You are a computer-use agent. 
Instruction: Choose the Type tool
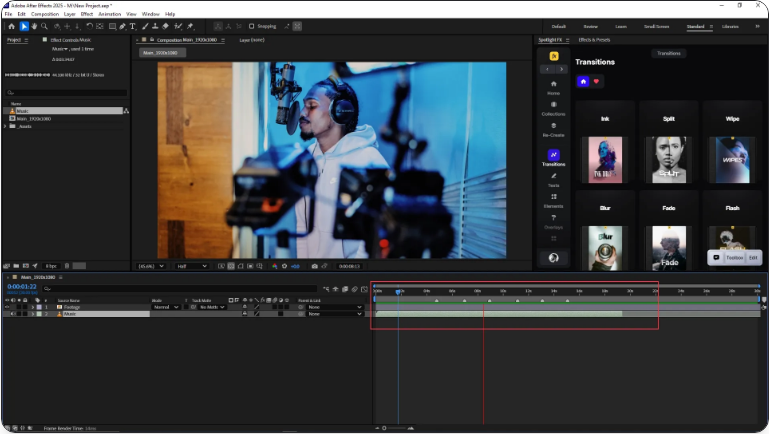(134, 26)
